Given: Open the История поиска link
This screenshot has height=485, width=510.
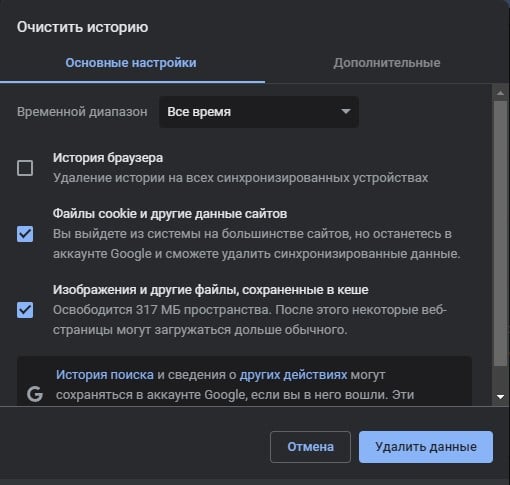Looking at the screenshot, I should (x=105, y=375).
